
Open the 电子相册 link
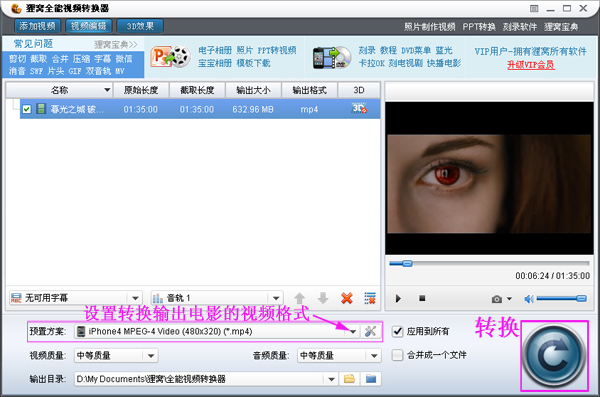coord(215,50)
